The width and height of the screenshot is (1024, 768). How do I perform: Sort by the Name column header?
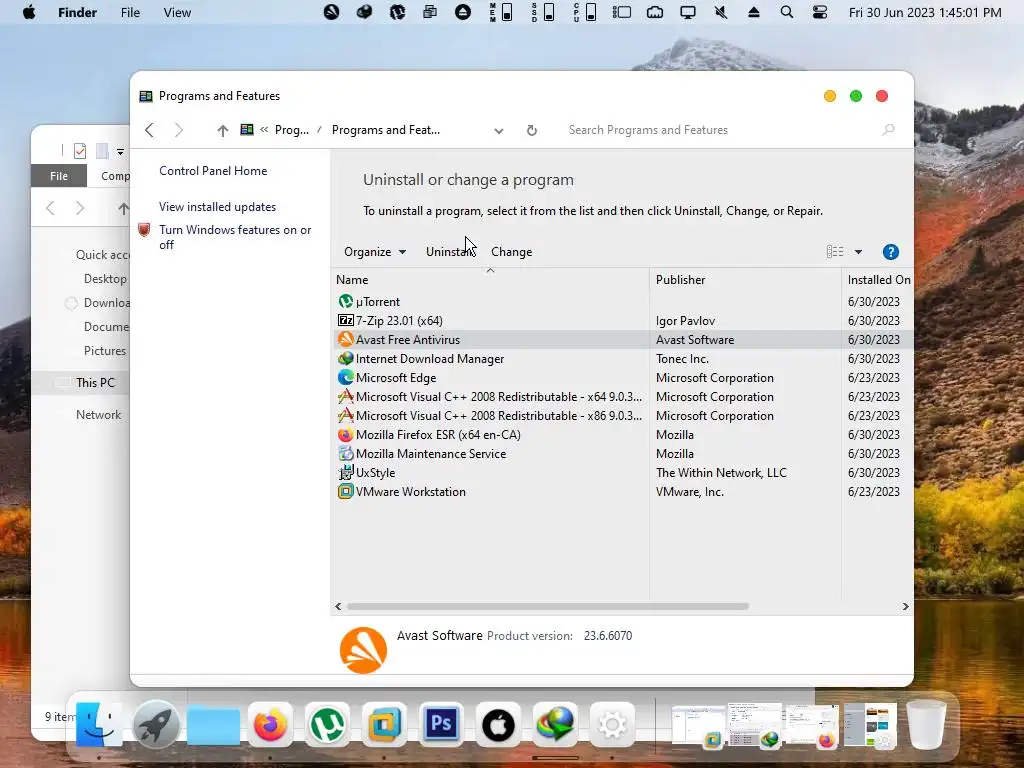(x=490, y=280)
